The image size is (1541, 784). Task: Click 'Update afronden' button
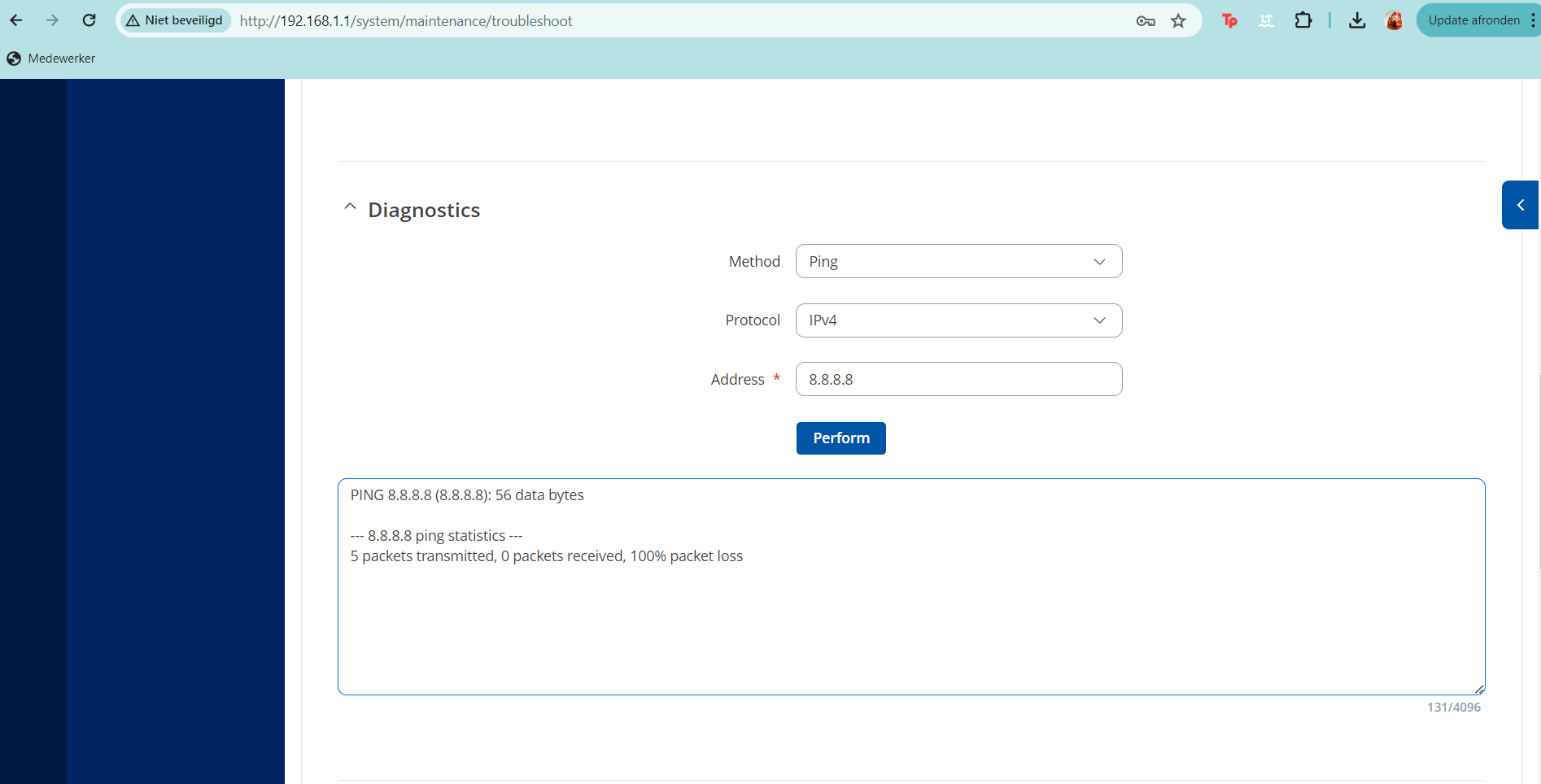pos(1473,20)
